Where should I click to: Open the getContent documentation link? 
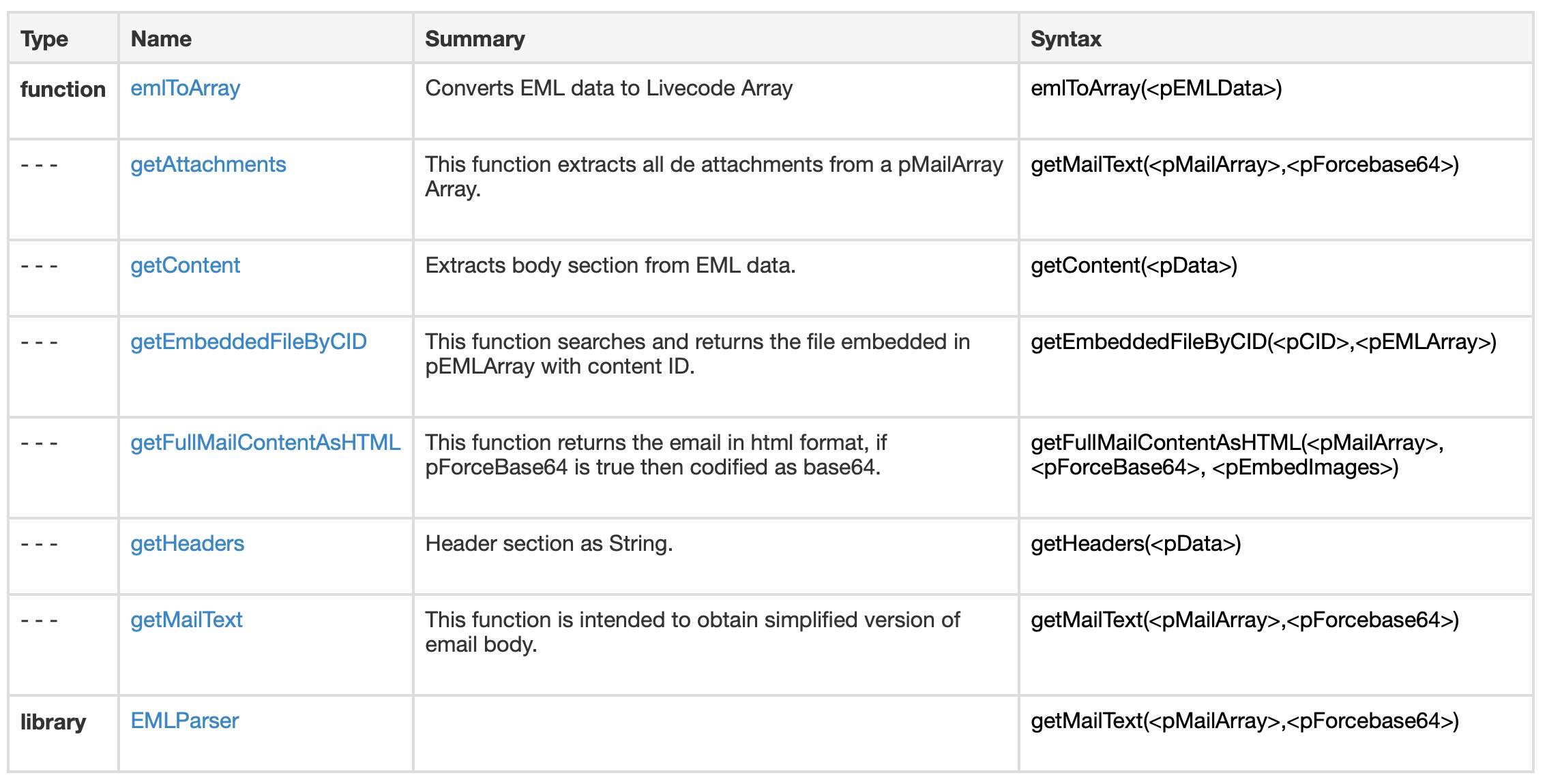(x=185, y=266)
